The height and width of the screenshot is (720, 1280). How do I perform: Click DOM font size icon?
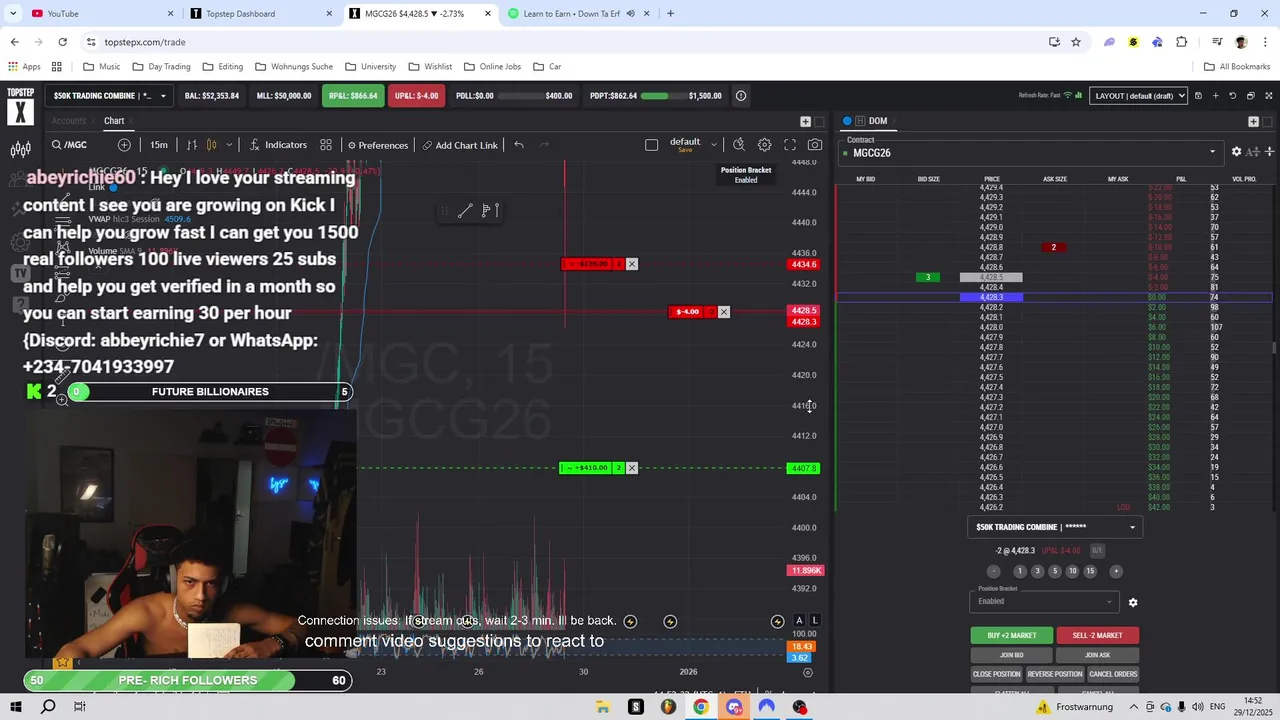click(1253, 152)
